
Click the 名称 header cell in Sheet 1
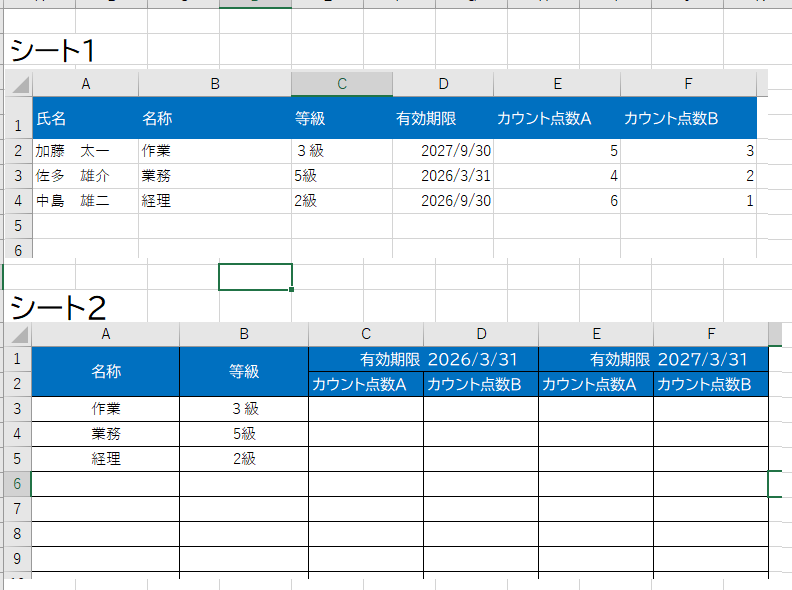click(215, 118)
